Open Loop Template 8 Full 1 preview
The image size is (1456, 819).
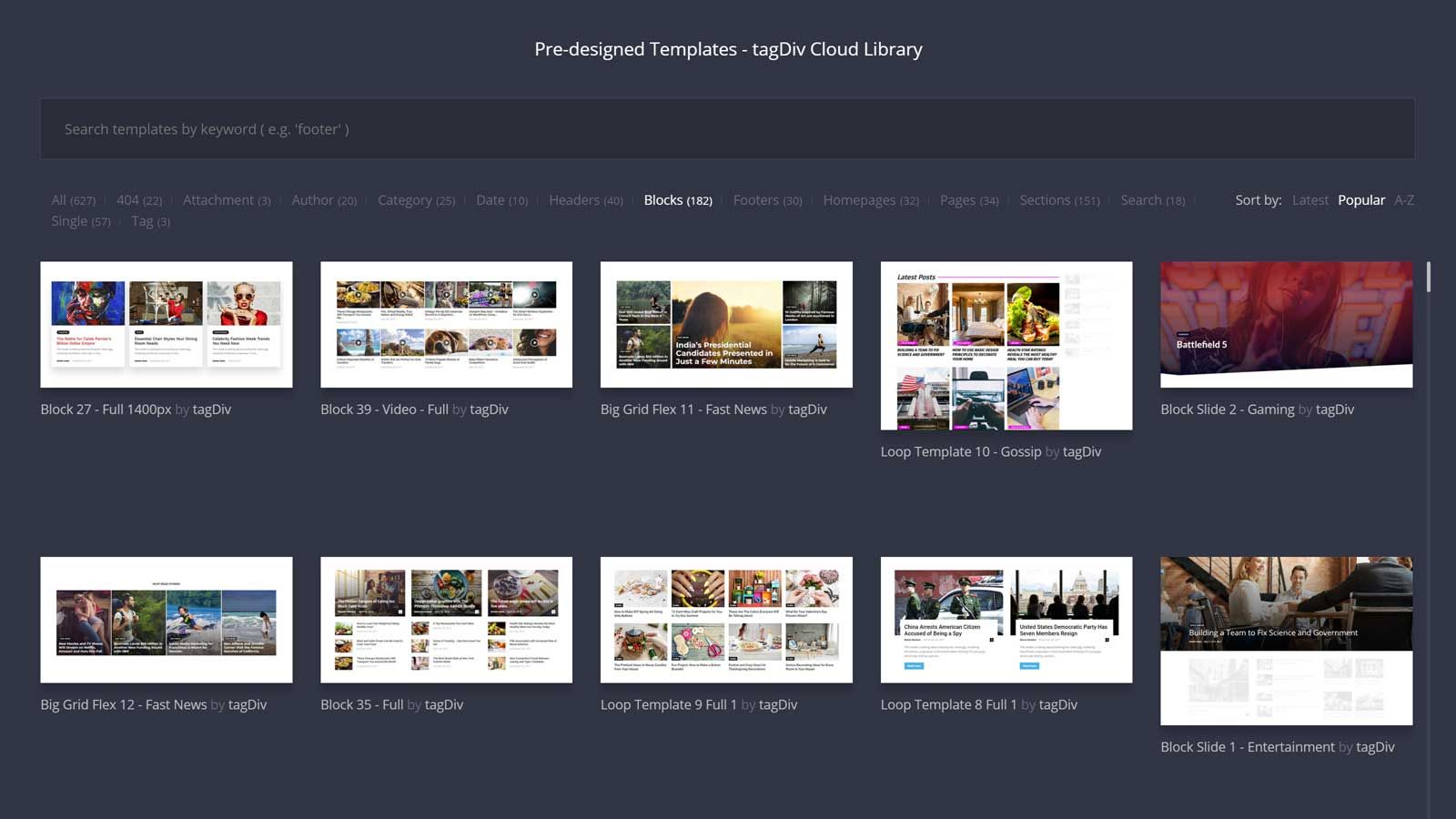(1006, 620)
